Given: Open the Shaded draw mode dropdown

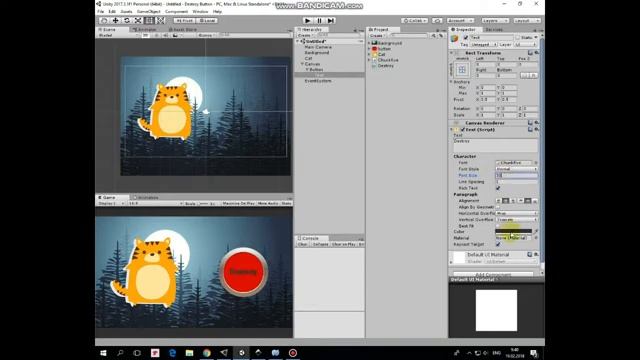Looking at the screenshot, I should (118, 36).
